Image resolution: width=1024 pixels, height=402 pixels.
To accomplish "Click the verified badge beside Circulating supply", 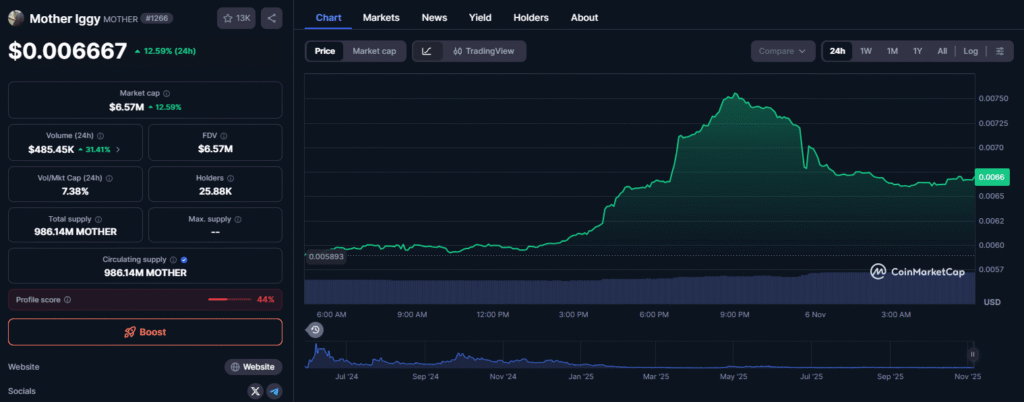I will coord(184,260).
